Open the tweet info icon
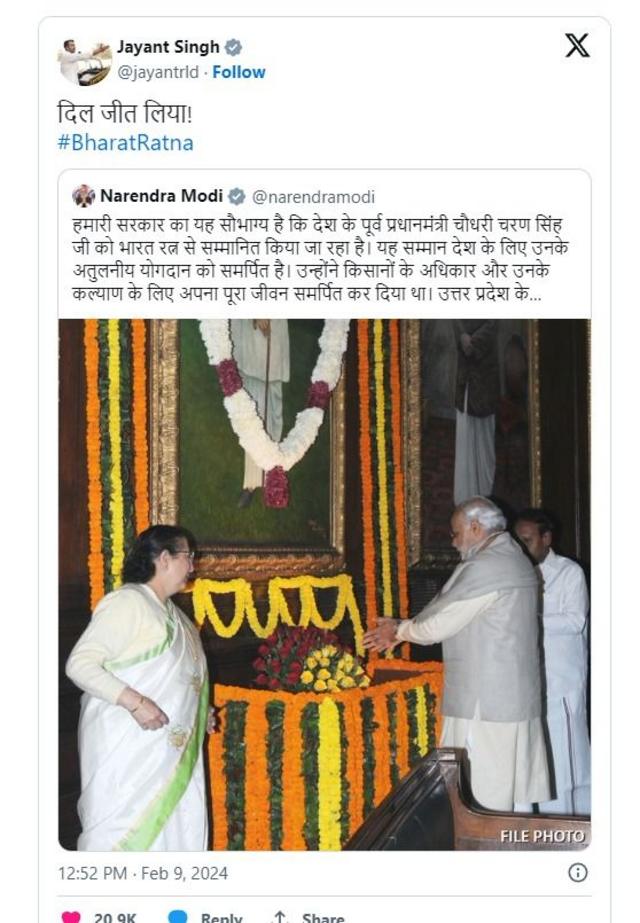The width and height of the screenshot is (640, 923). tap(578, 872)
